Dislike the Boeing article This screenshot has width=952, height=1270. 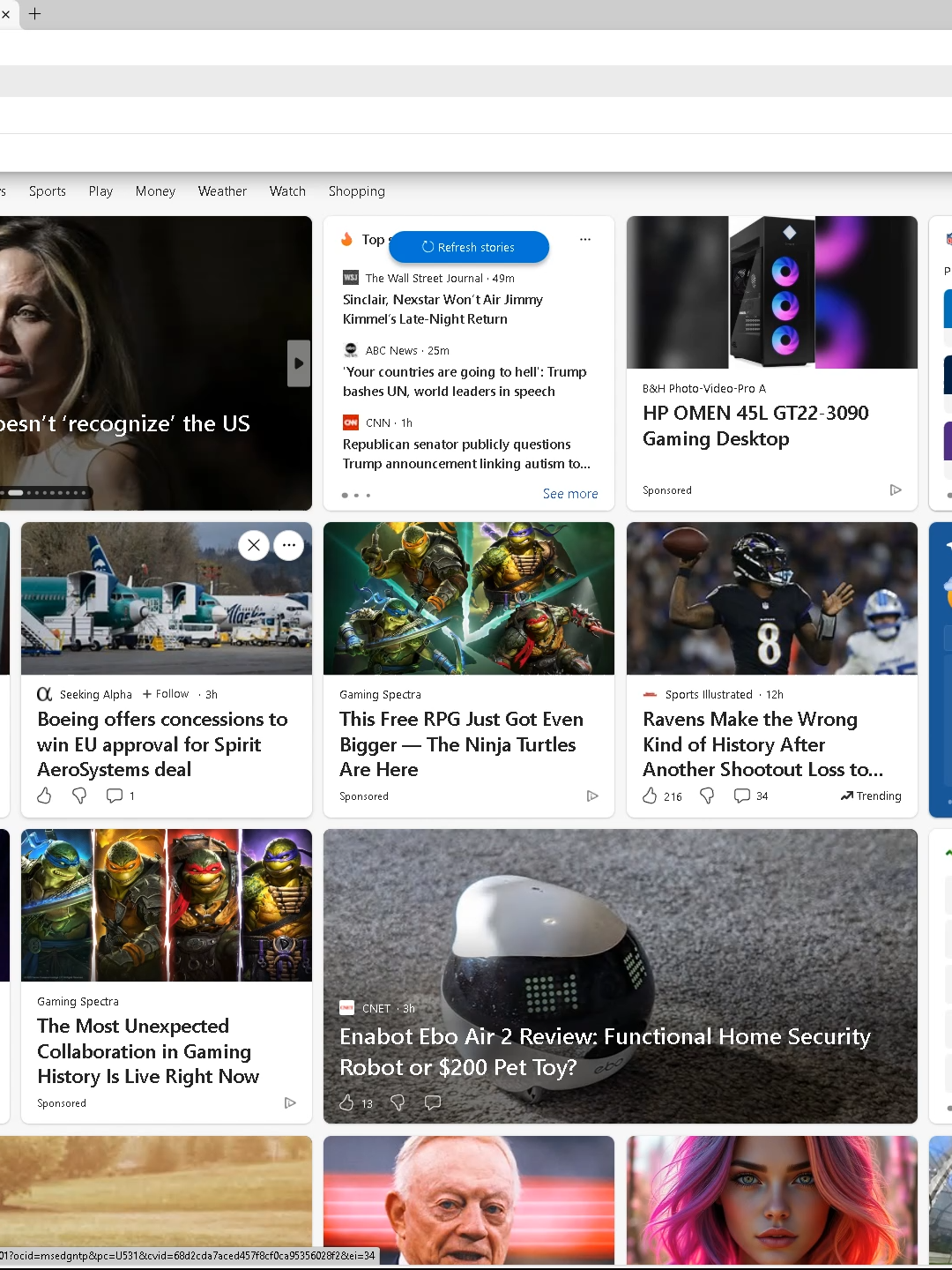click(79, 796)
